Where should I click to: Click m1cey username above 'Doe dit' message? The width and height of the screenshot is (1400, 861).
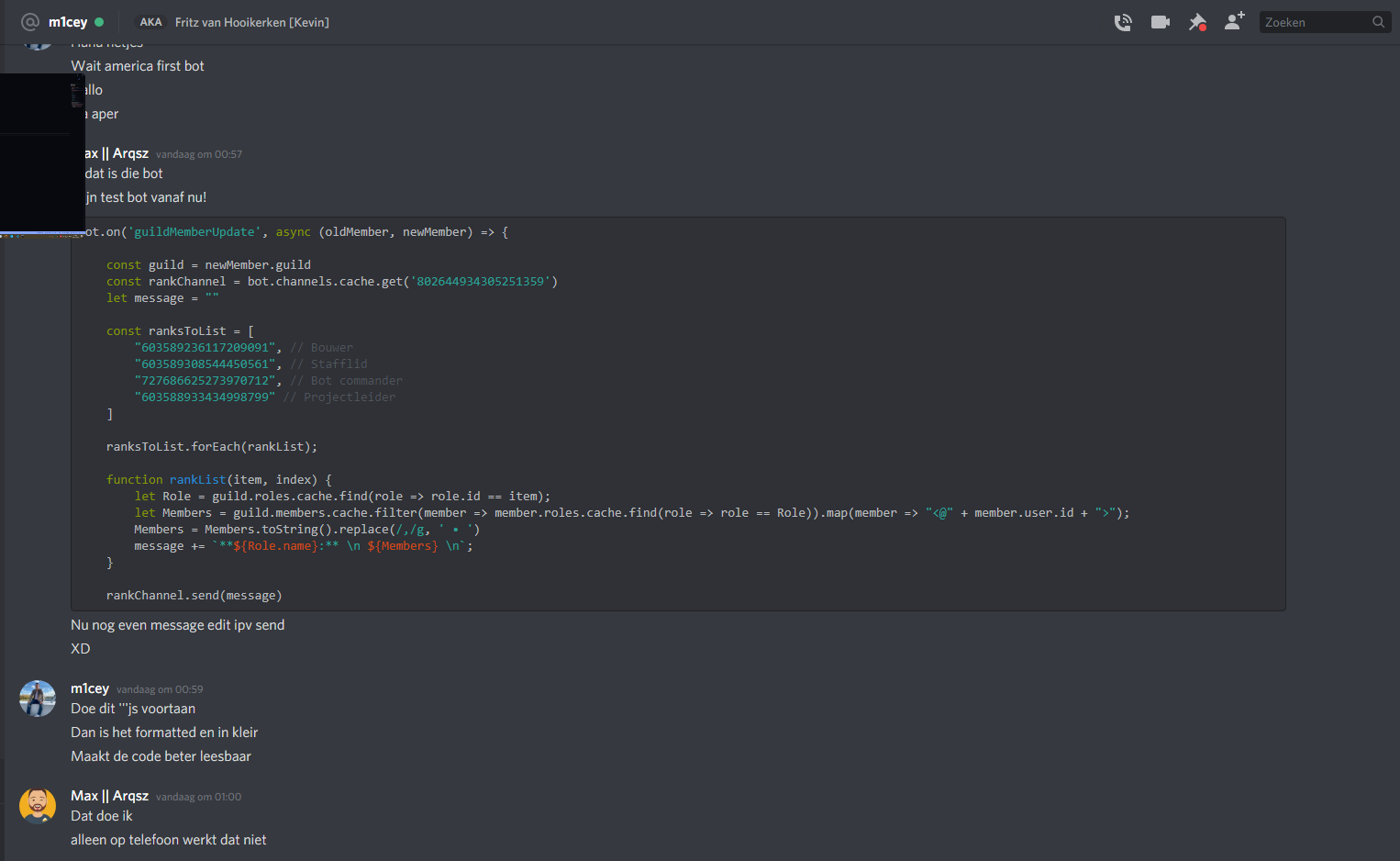coord(90,688)
